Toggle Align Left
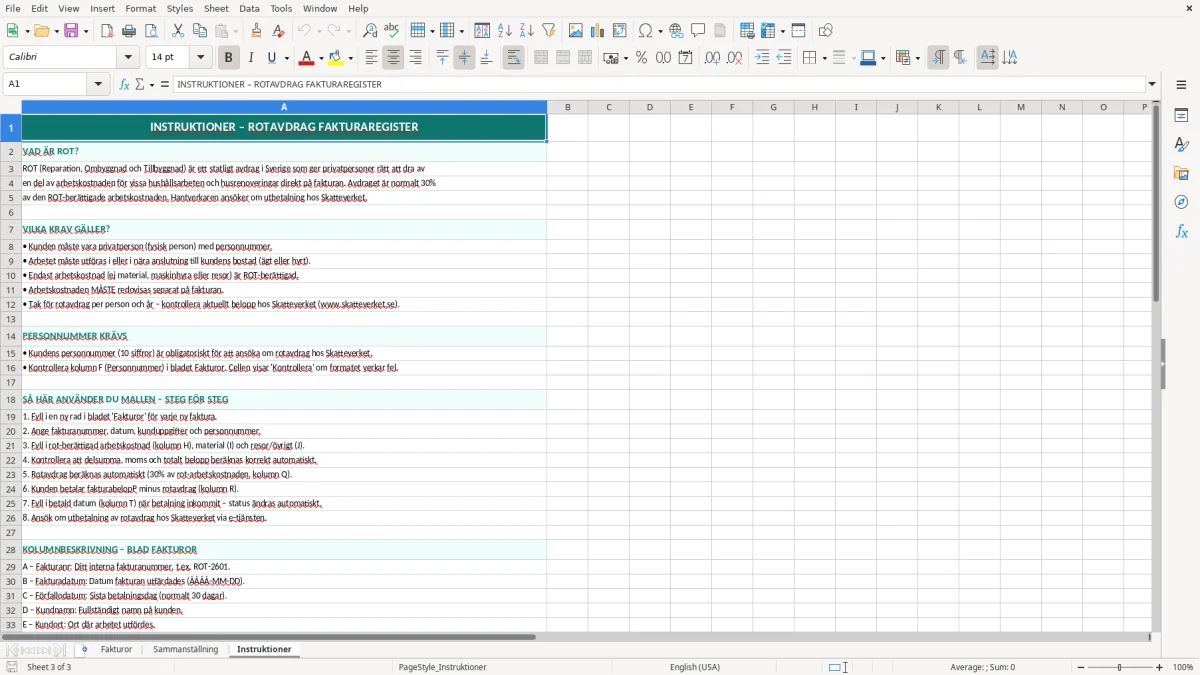 pyautogui.click(x=371, y=58)
